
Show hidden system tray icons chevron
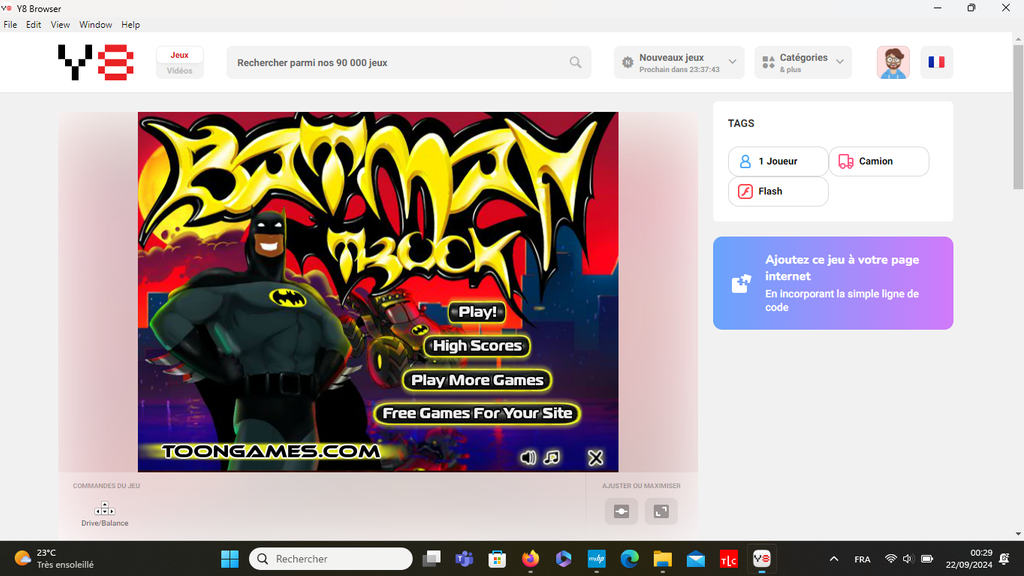tap(834, 559)
